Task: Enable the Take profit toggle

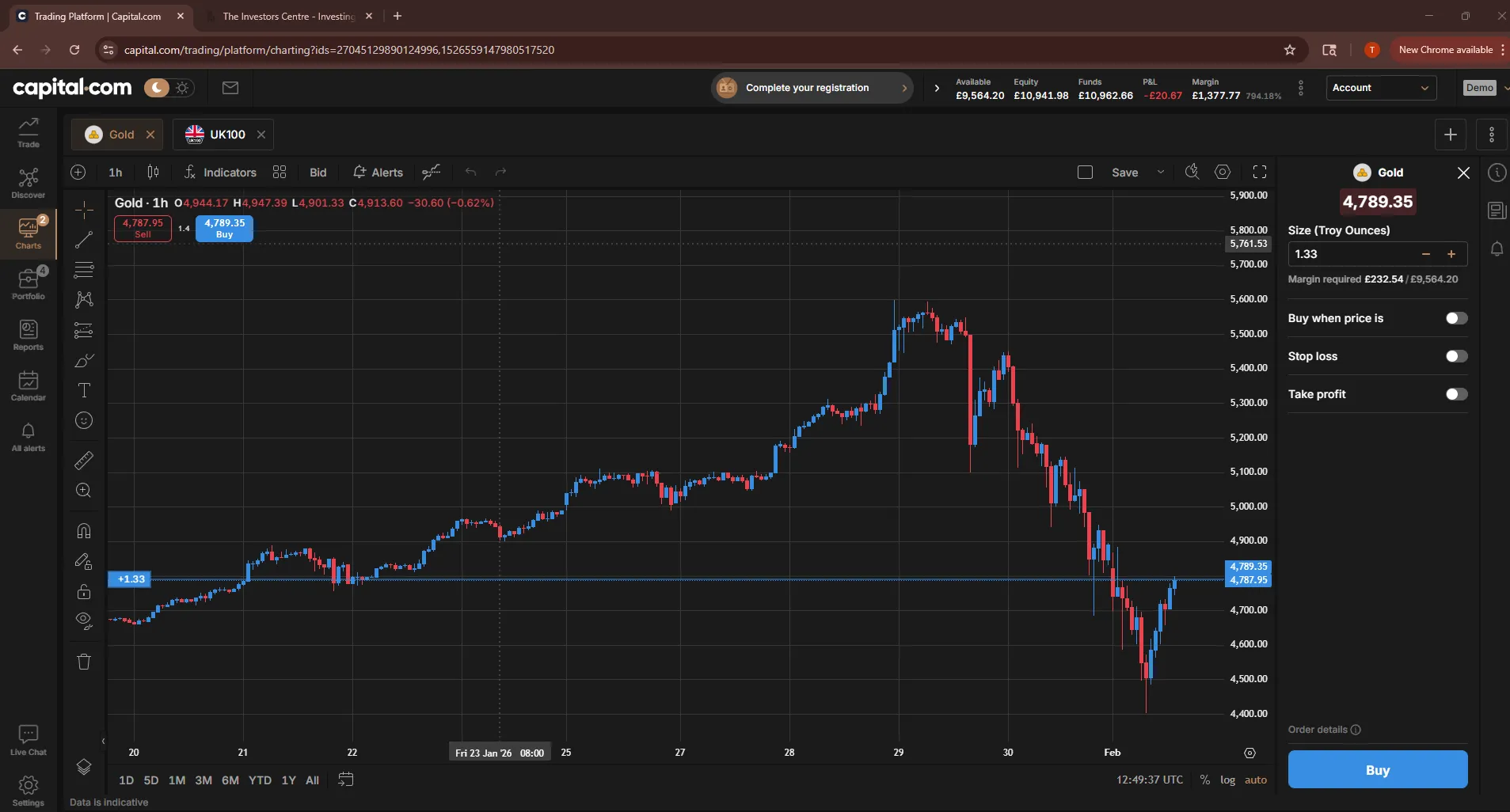Action: (x=1456, y=394)
